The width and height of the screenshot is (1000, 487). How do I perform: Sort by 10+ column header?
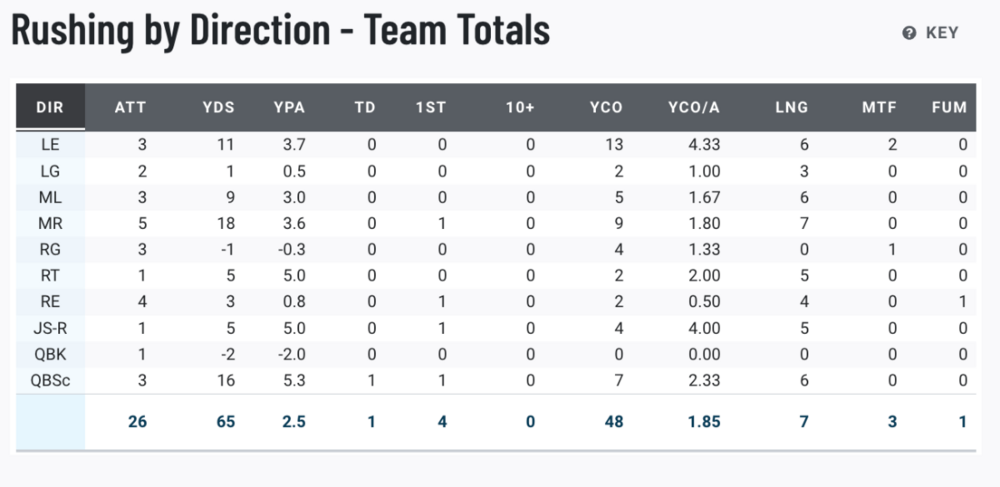click(520, 107)
